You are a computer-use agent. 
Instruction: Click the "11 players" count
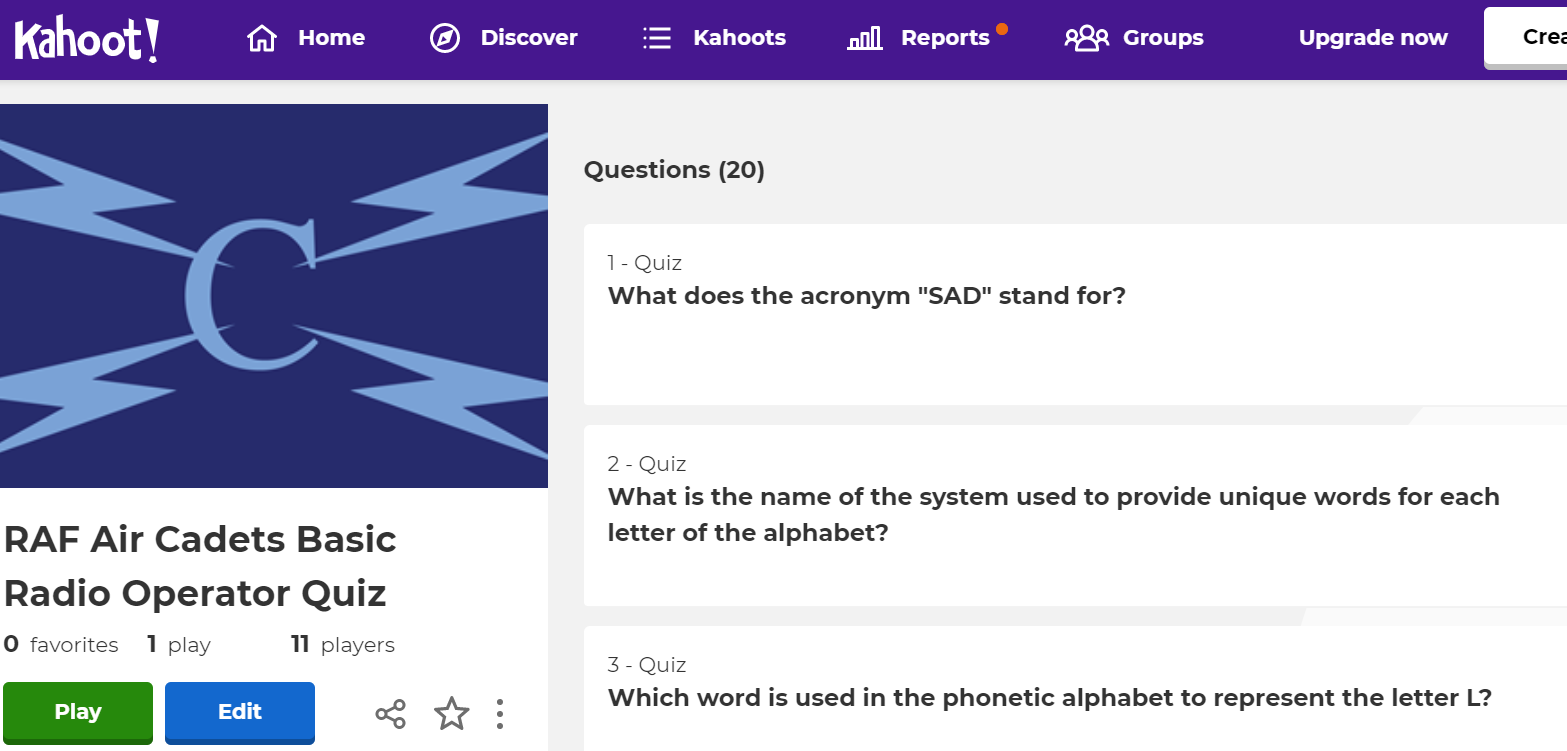(343, 645)
